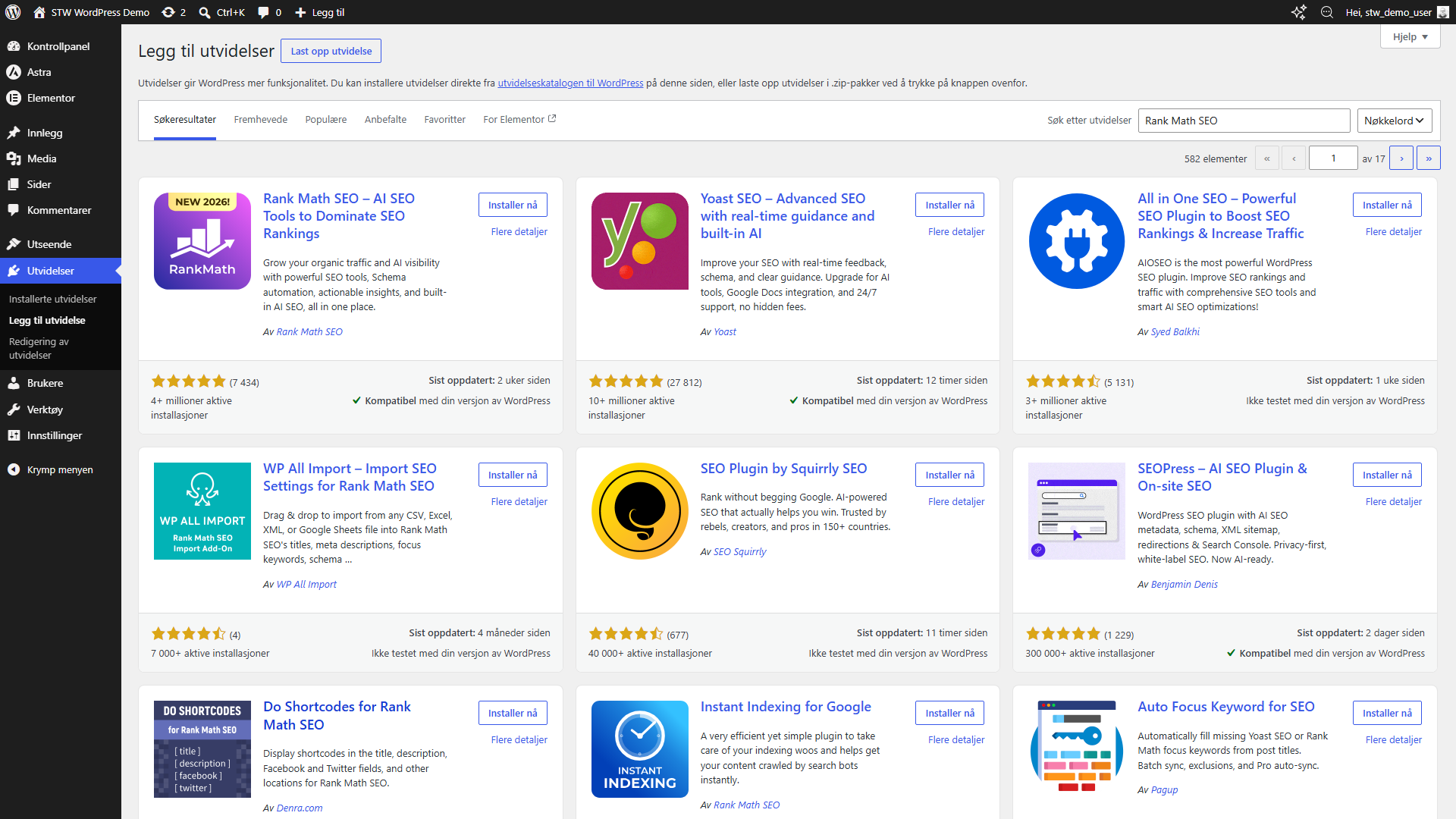Click the All in One SEO gear logo

click(1077, 241)
